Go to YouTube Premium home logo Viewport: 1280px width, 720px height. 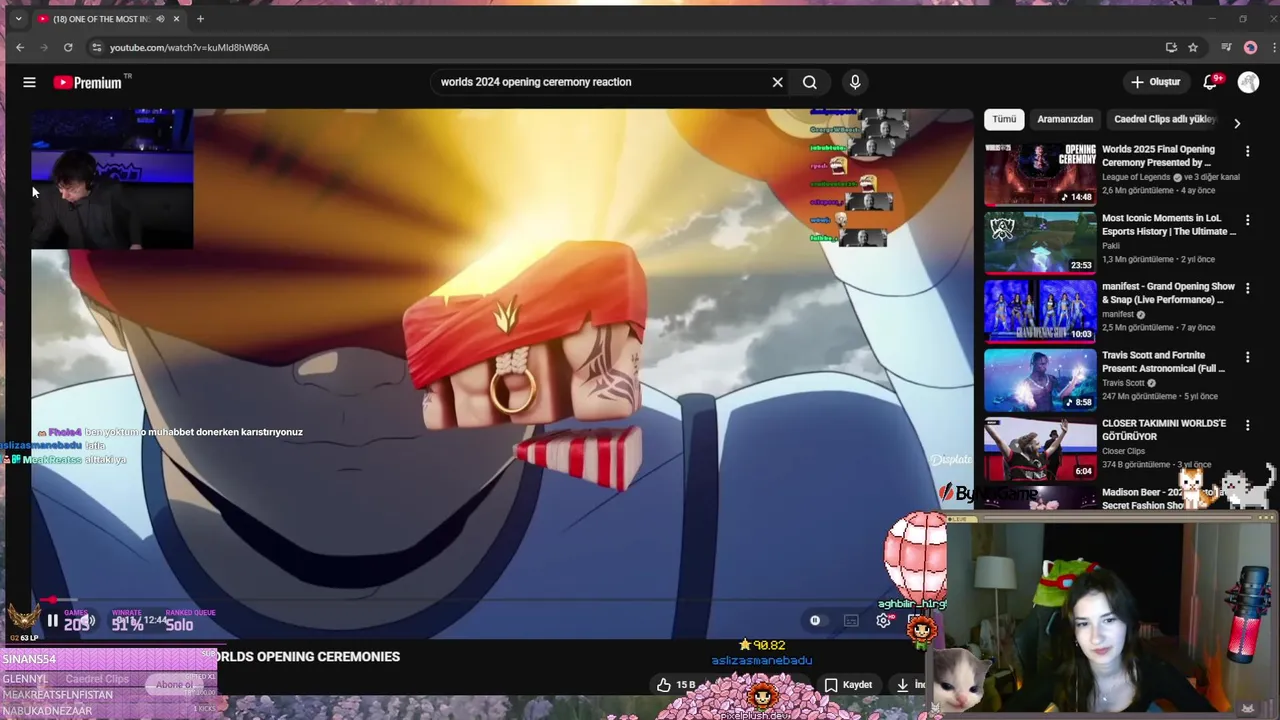tap(88, 82)
